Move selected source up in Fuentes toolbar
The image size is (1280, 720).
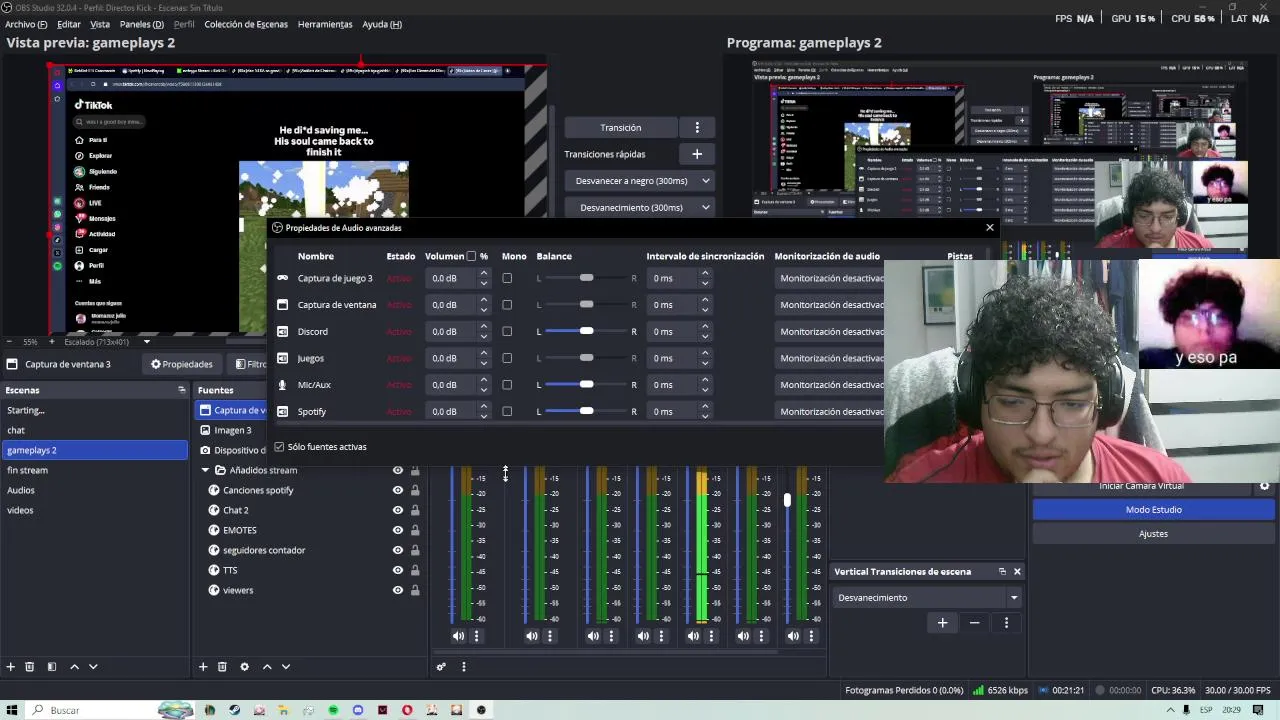267,666
